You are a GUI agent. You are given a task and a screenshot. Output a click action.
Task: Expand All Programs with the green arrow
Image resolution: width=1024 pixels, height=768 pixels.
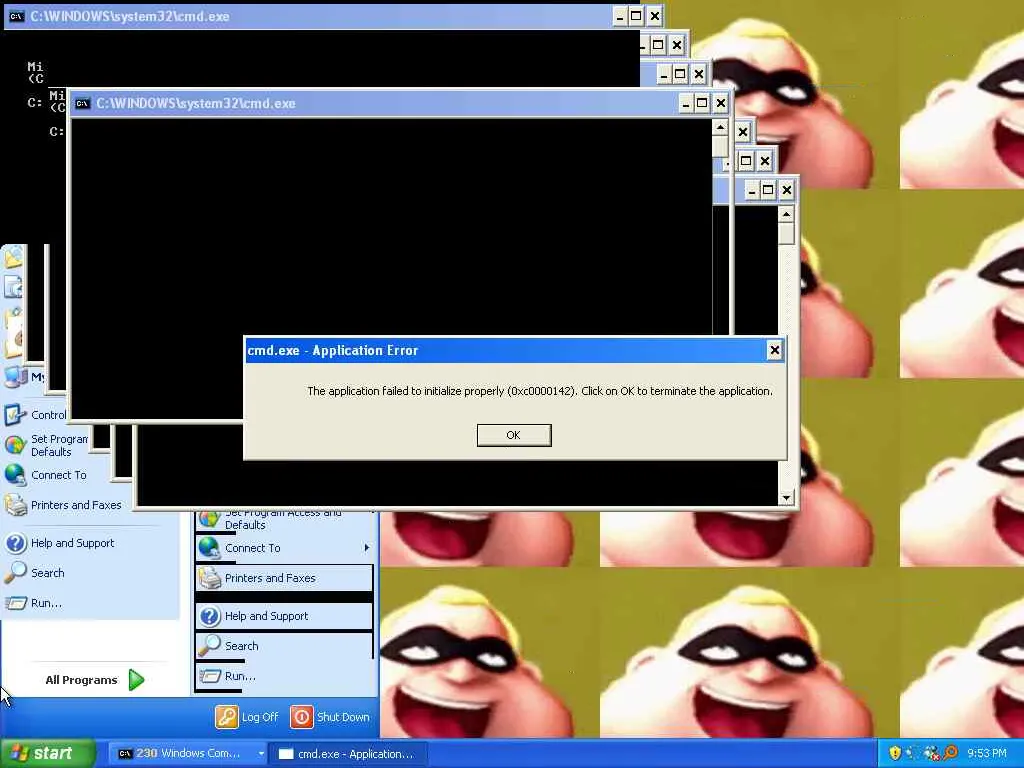point(136,680)
